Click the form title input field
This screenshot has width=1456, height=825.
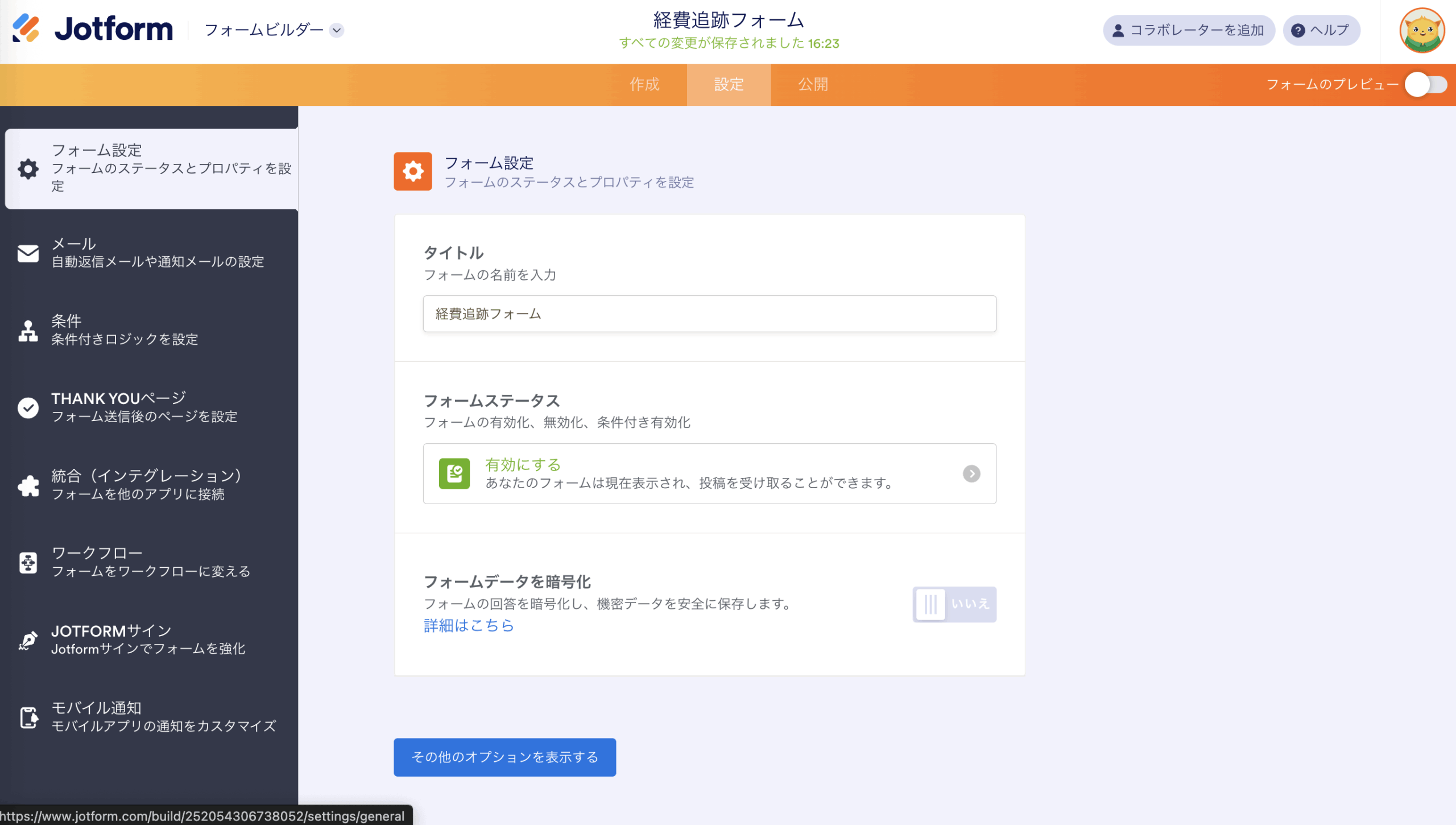tap(709, 313)
